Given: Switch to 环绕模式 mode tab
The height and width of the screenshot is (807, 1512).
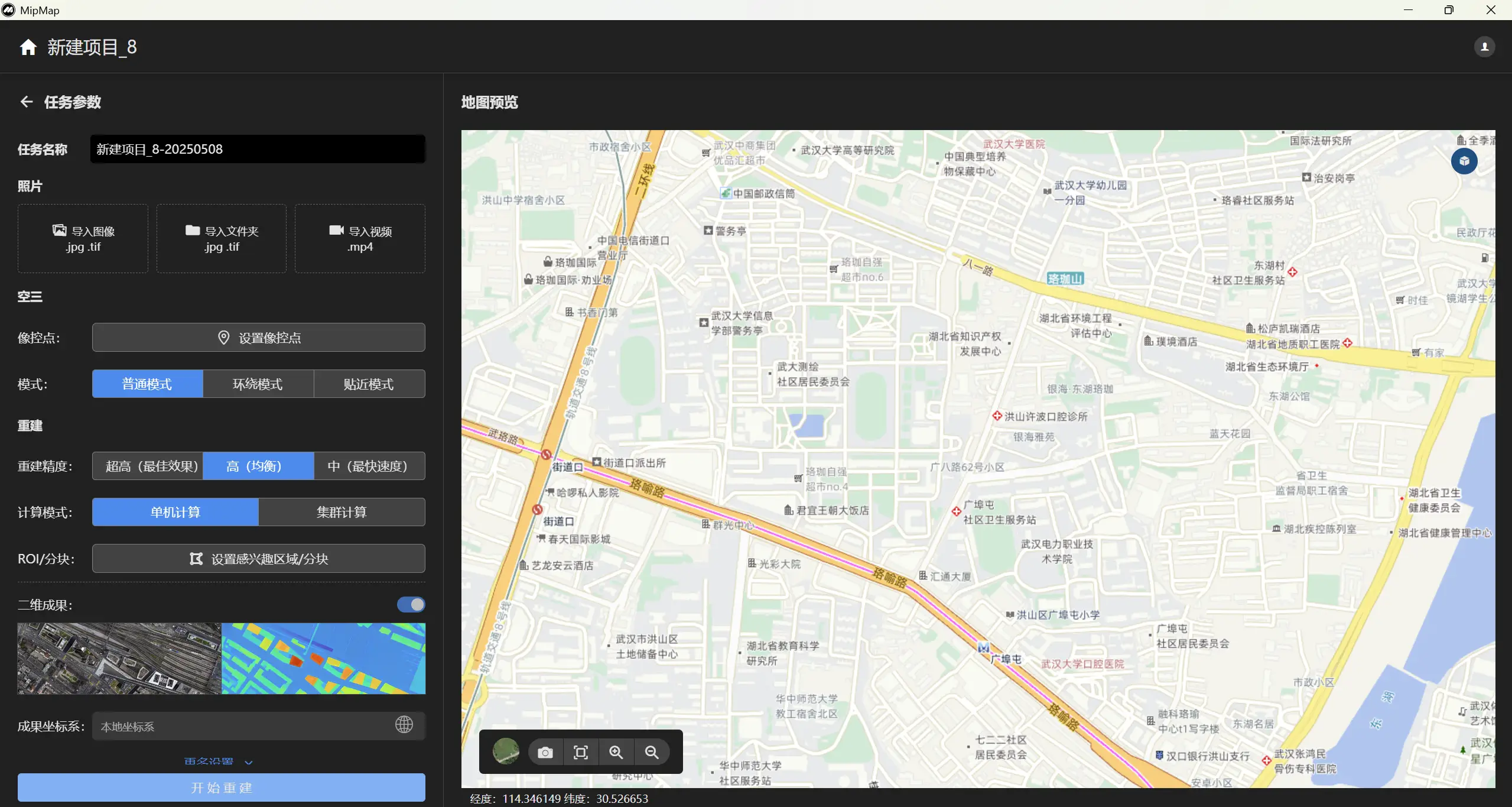Looking at the screenshot, I should 258,384.
